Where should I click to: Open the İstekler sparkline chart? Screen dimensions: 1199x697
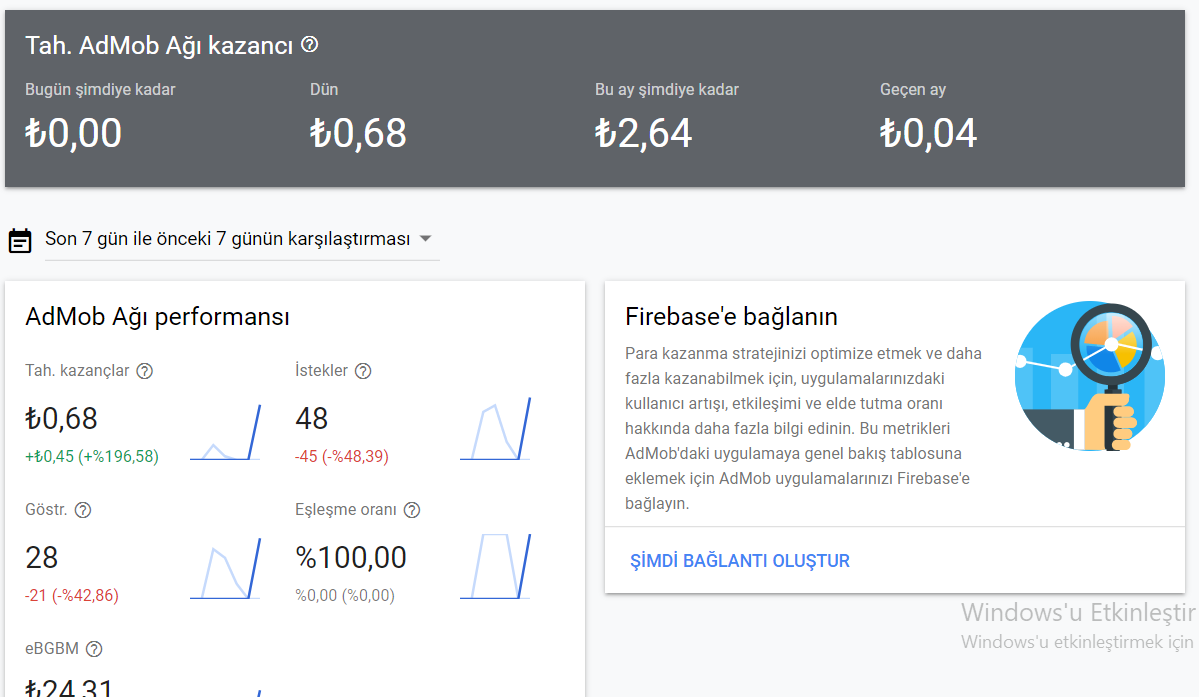coord(496,429)
